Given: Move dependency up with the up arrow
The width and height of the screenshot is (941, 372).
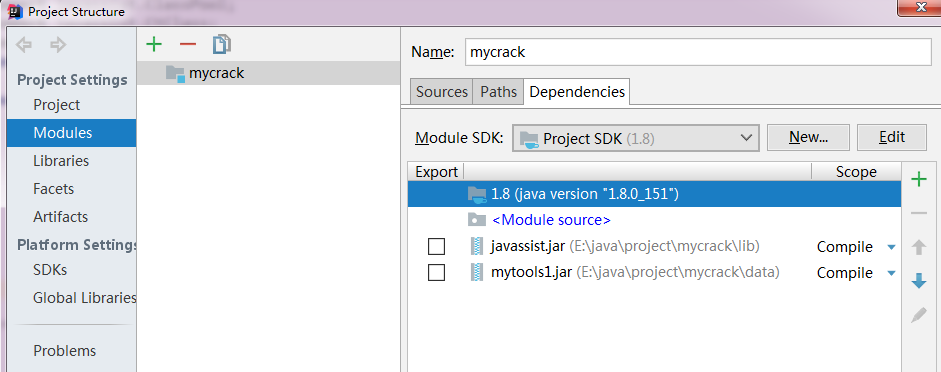Looking at the screenshot, I should pos(919,247).
